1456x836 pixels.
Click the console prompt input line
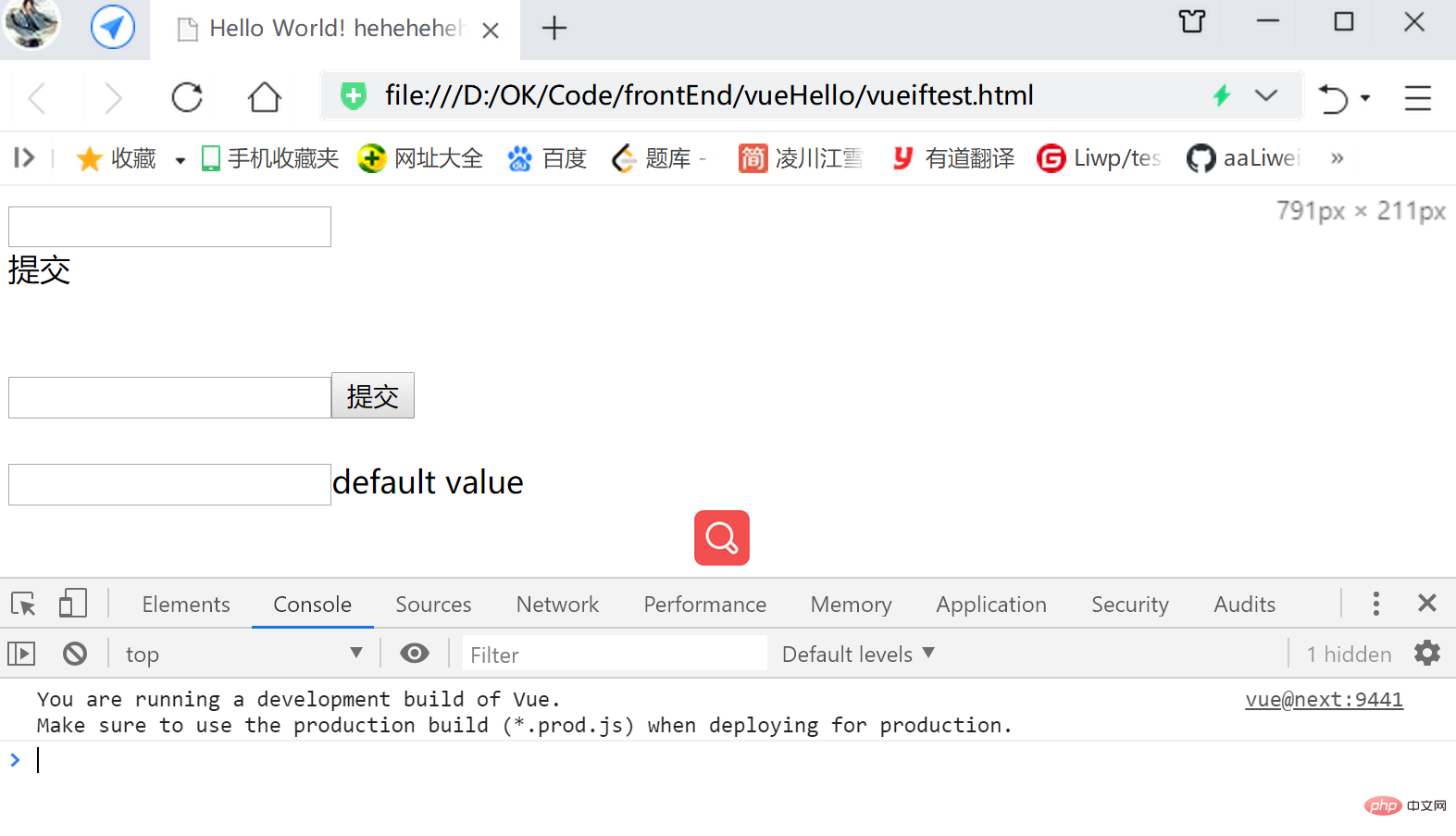pyautogui.click(x=728, y=760)
